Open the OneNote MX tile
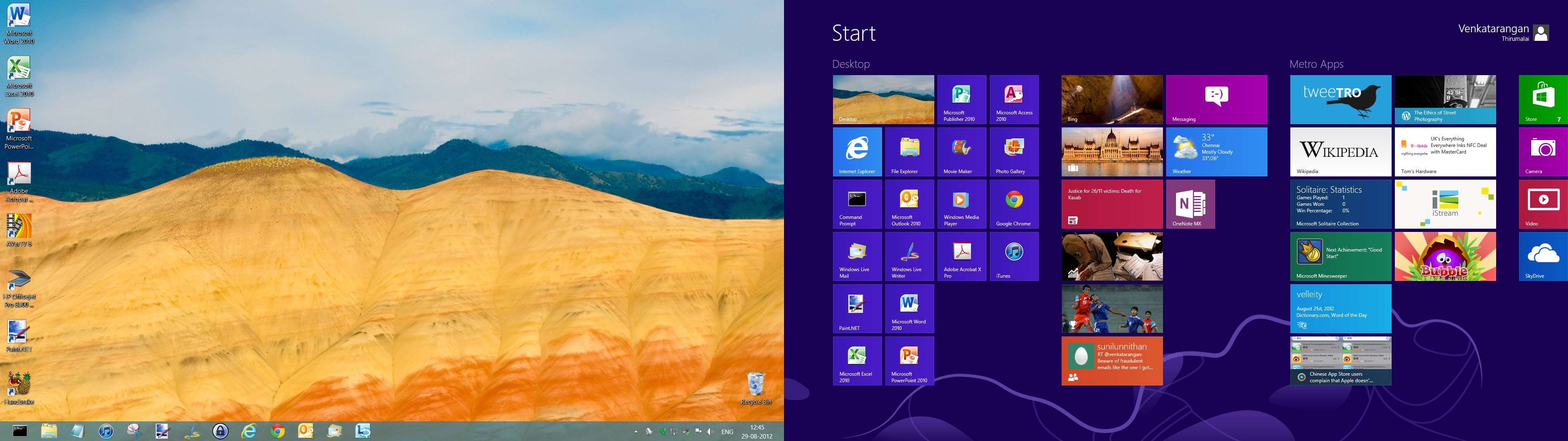The height and width of the screenshot is (441, 1568). [x=1190, y=204]
